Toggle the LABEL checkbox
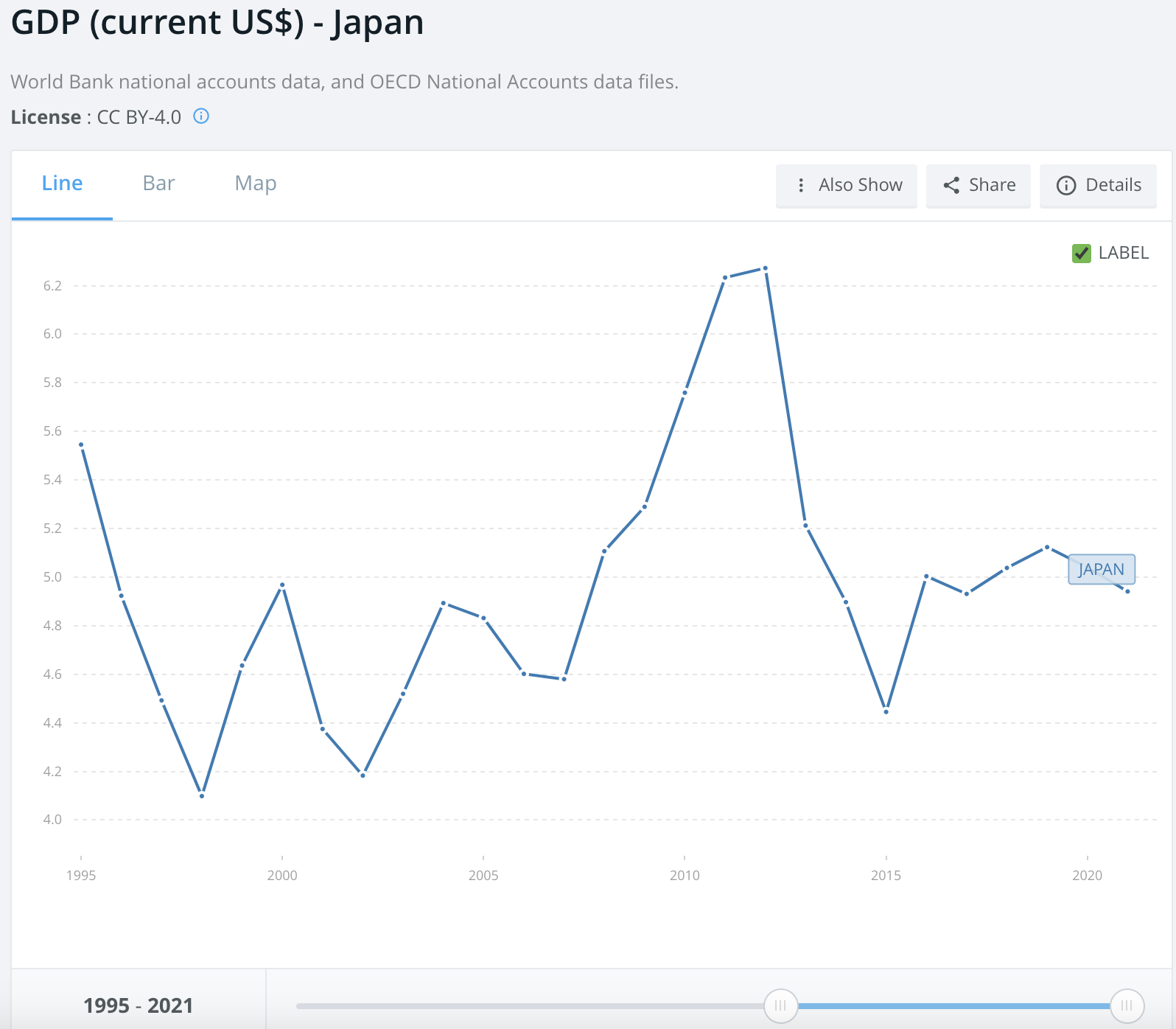The height and width of the screenshot is (1029, 1176). coord(1081,253)
